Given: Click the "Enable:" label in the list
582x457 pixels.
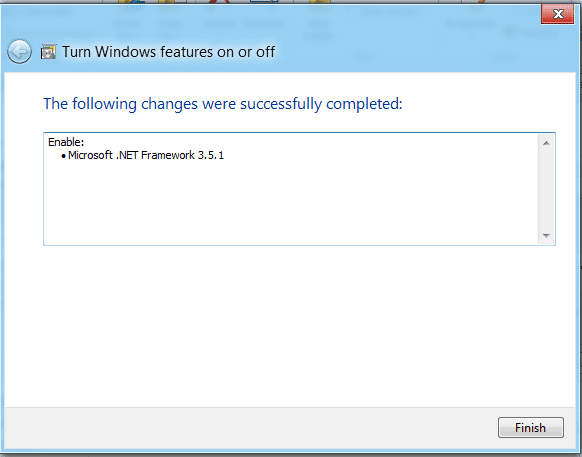Looking at the screenshot, I should click(66, 142).
